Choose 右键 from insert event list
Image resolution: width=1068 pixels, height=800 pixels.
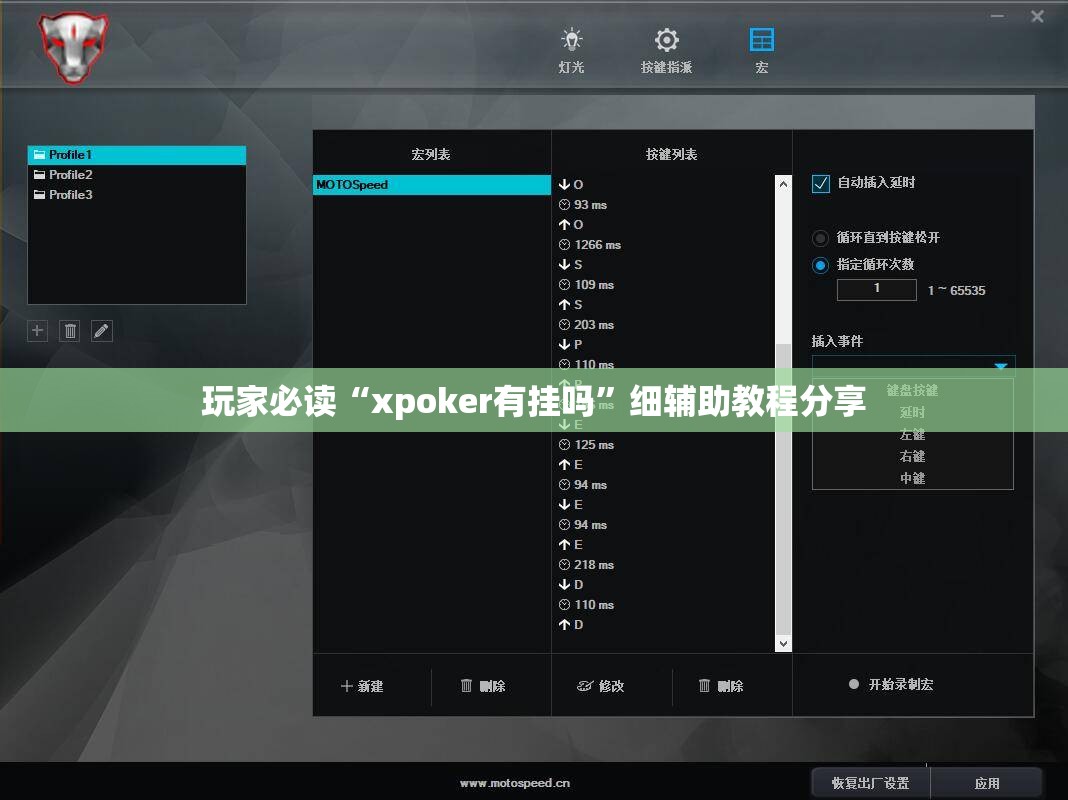point(912,456)
